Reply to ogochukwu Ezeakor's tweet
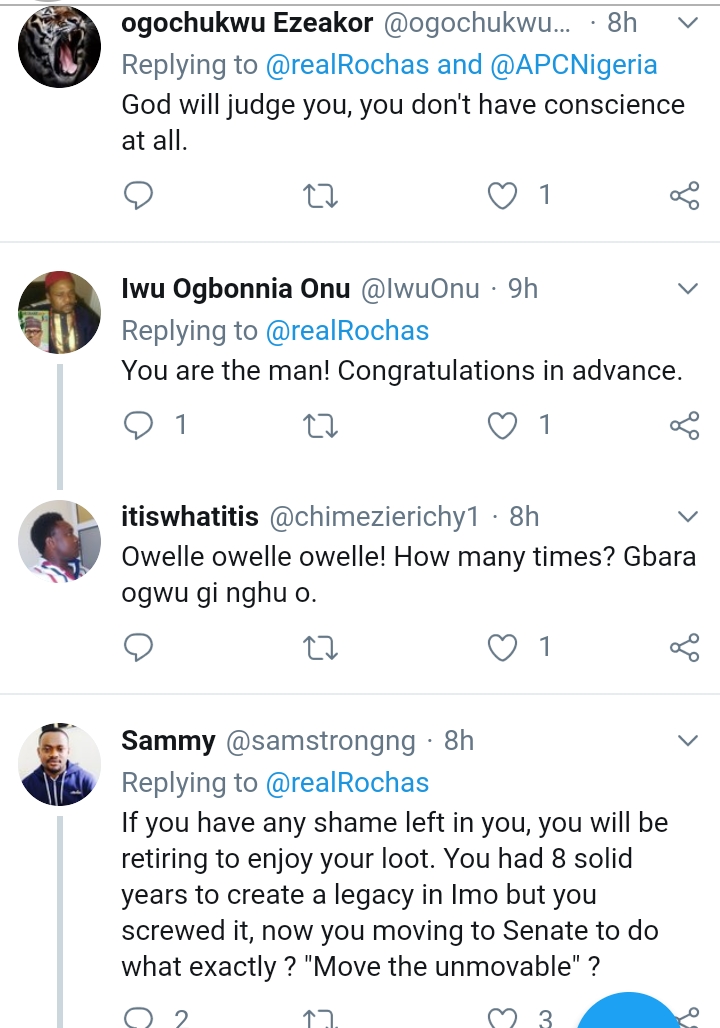This screenshot has width=720, height=1028. (x=137, y=195)
